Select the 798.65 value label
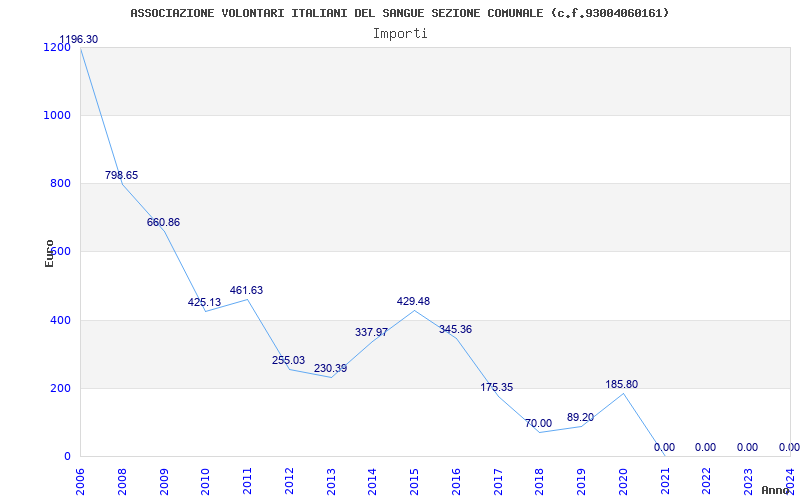This screenshot has height=500, width=800. coord(121,175)
